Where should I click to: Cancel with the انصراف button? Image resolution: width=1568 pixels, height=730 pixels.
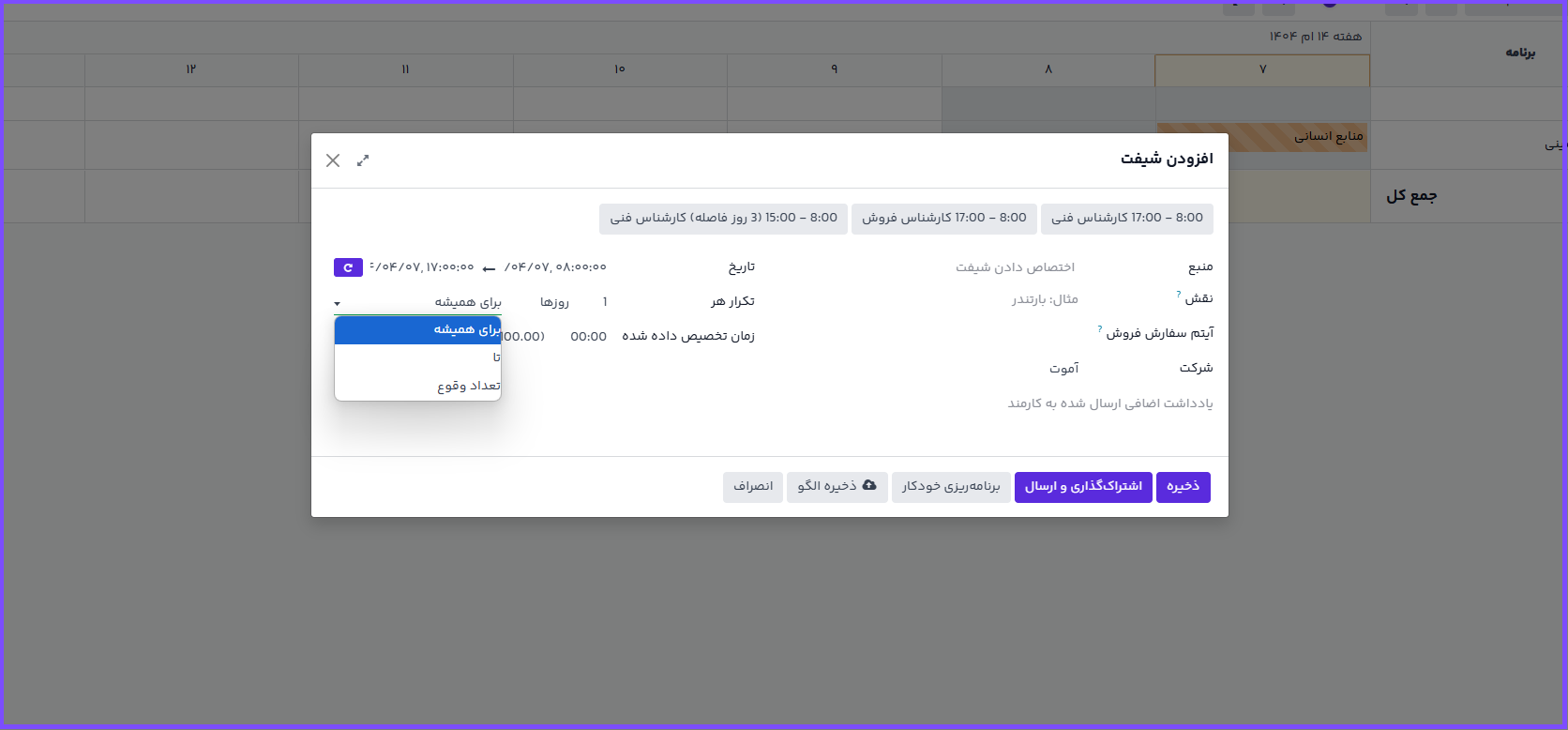(753, 486)
